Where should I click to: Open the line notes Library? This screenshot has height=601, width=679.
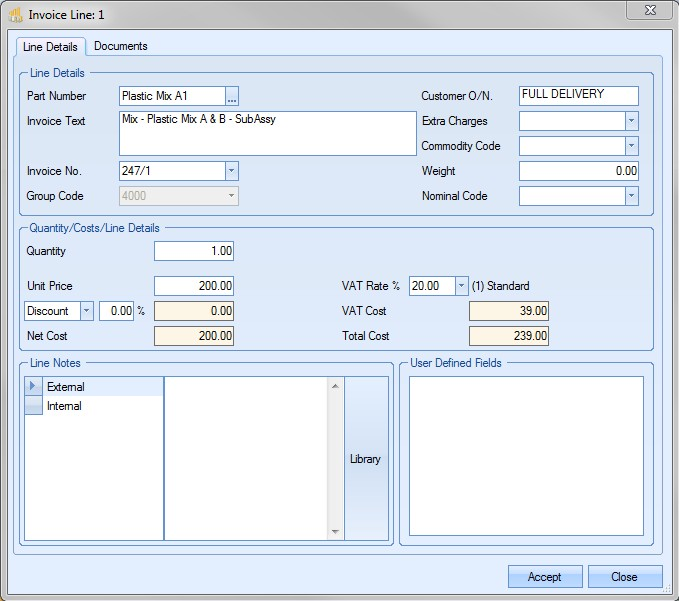tap(365, 459)
